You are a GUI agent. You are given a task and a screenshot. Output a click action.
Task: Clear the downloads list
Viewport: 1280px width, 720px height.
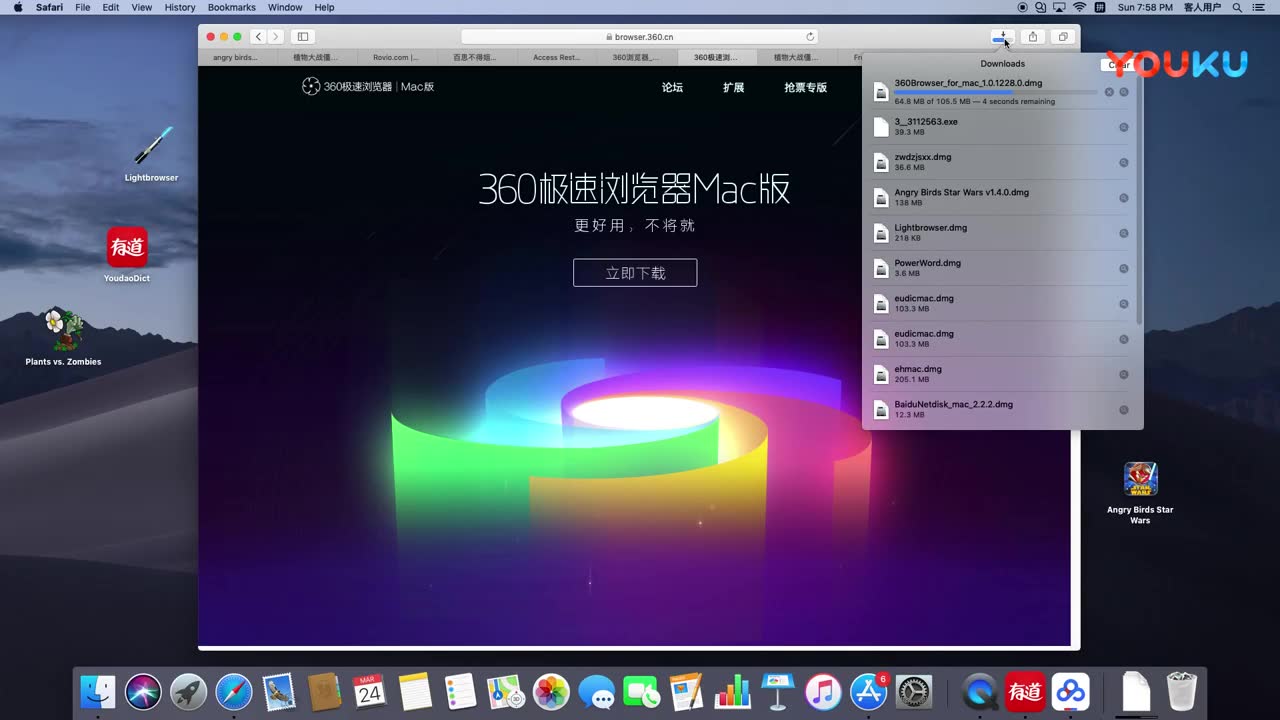1118,64
